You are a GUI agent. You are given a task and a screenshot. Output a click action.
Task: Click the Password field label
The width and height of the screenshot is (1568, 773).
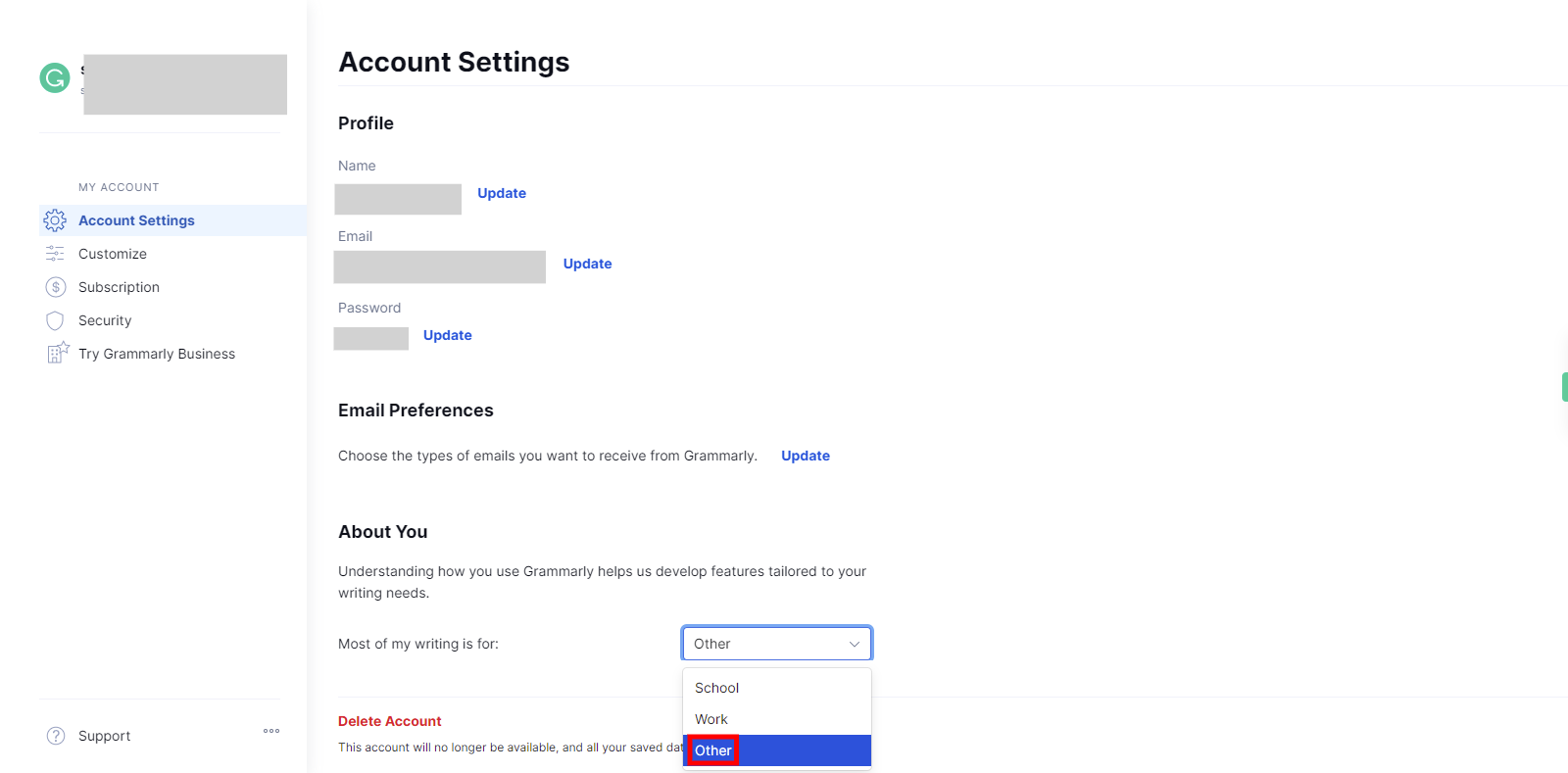coord(369,308)
